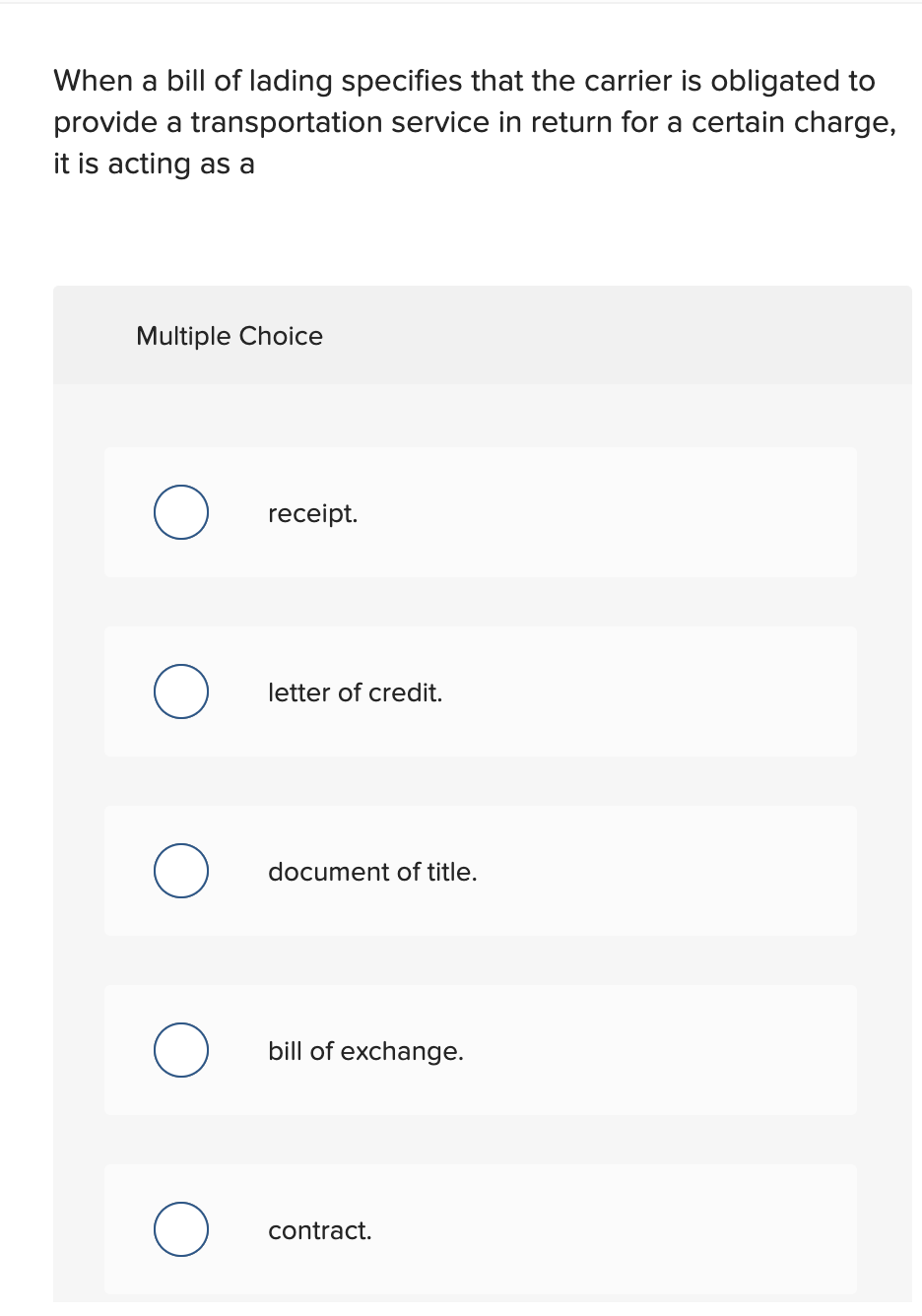Click the "Multiple Choice" header label
The height and width of the screenshot is (1316, 922).
229,336
